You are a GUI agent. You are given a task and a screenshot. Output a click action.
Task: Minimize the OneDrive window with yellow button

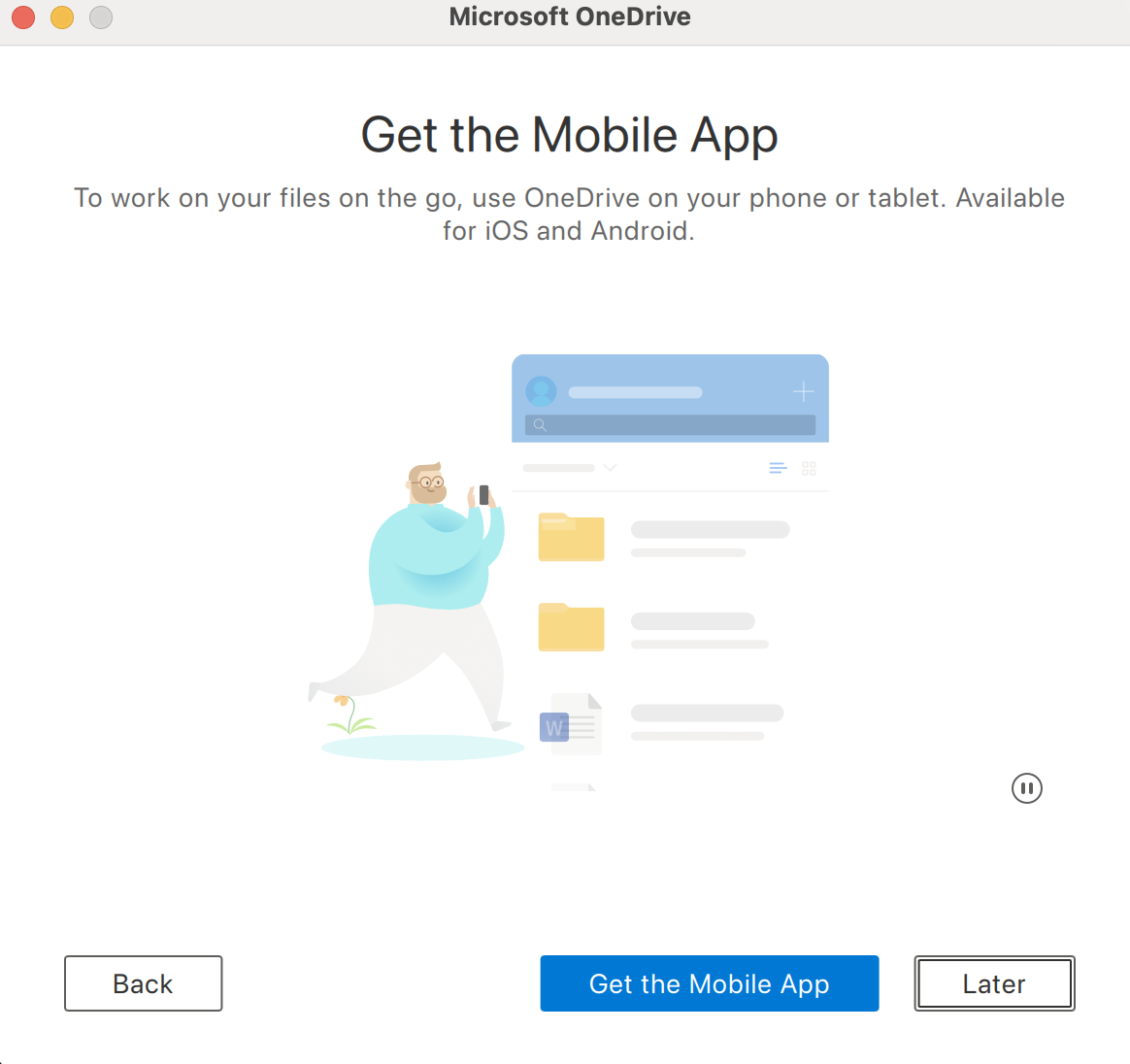(62, 17)
